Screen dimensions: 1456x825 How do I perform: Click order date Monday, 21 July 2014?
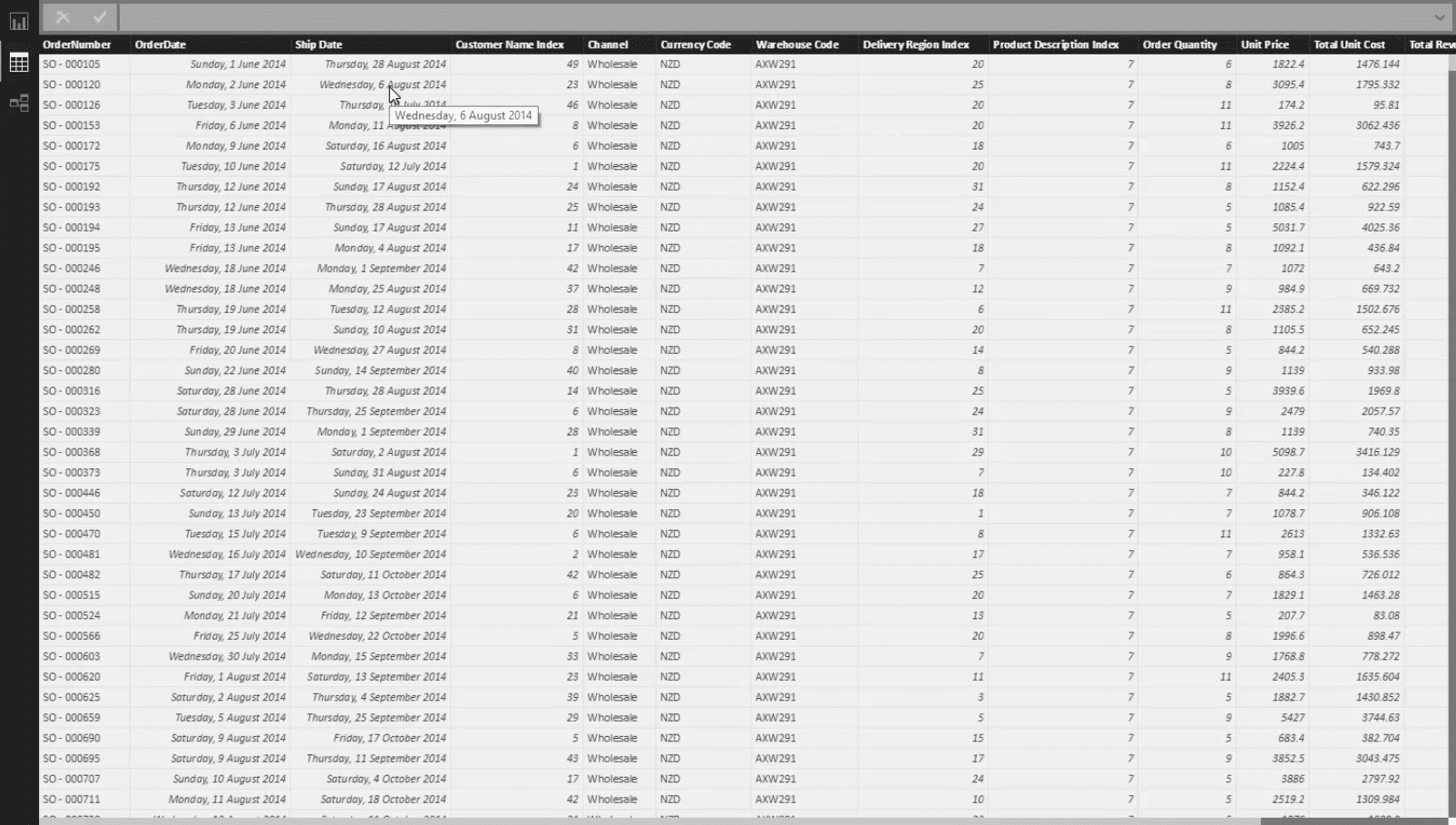tap(235, 615)
